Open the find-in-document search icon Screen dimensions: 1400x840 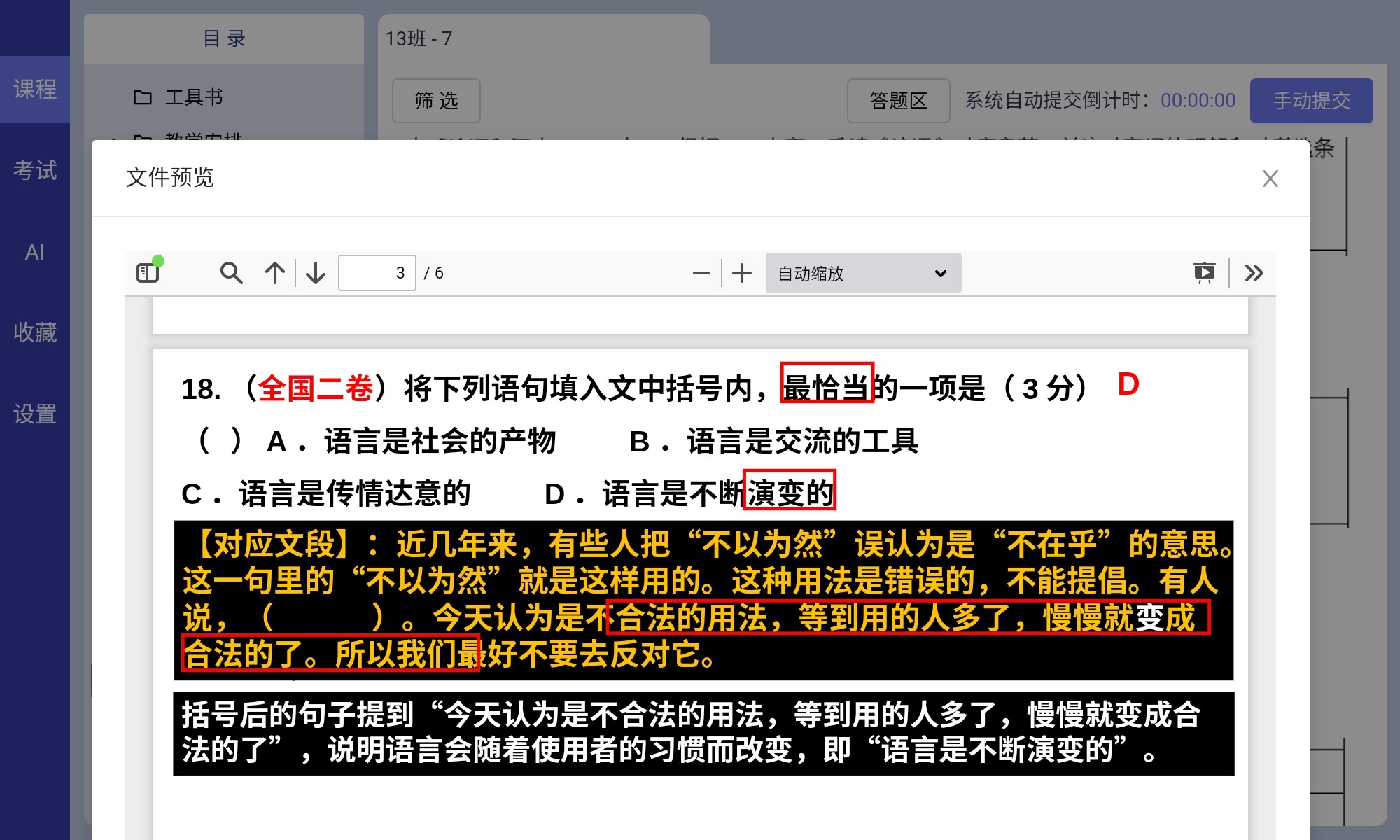(x=231, y=273)
